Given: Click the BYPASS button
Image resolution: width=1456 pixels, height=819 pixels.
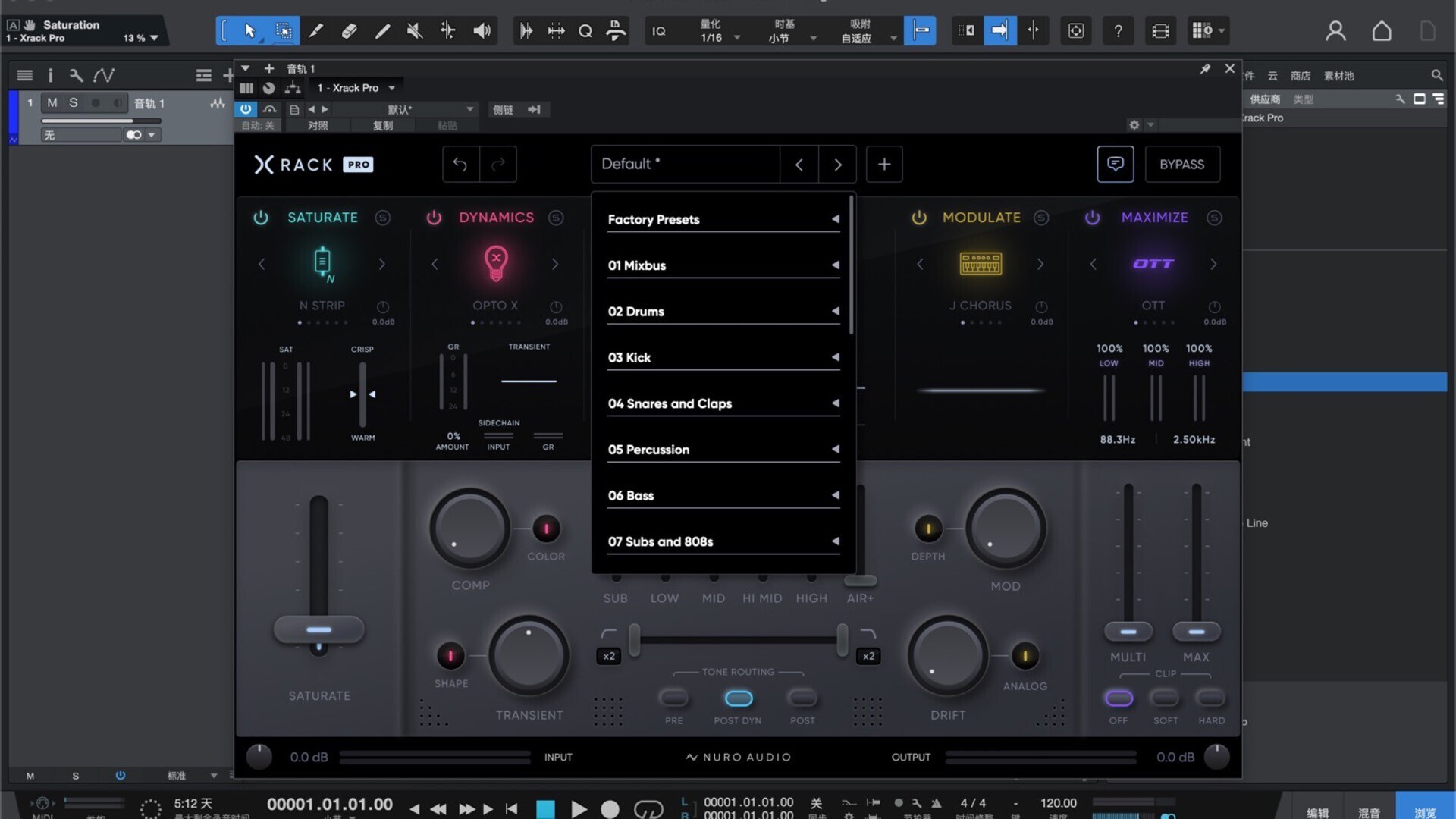Looking at the screenshot, I should (1182, 164).
